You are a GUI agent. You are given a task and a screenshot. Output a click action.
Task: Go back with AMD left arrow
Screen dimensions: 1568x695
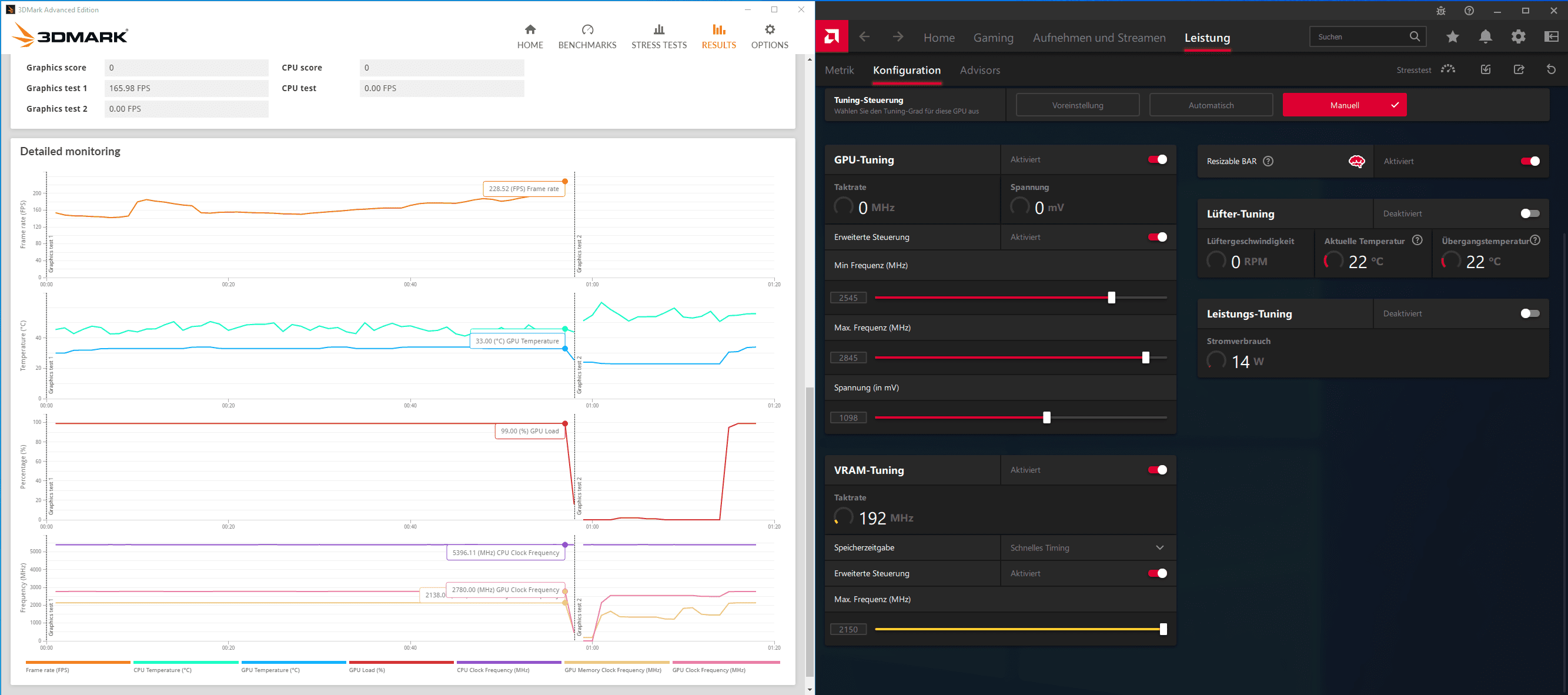pyautogui.click(x=864, y=37)
